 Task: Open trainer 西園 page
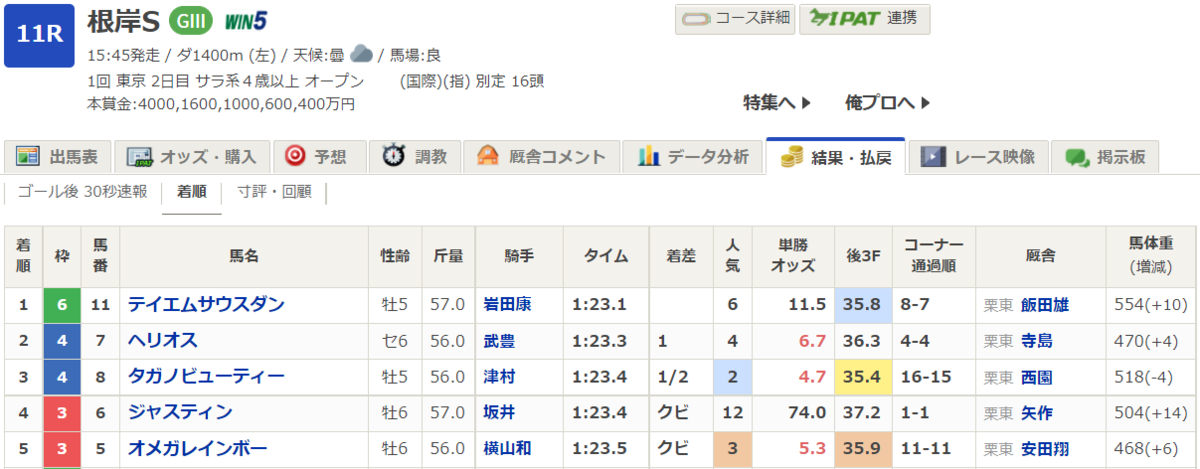[x=1037, y=376]
